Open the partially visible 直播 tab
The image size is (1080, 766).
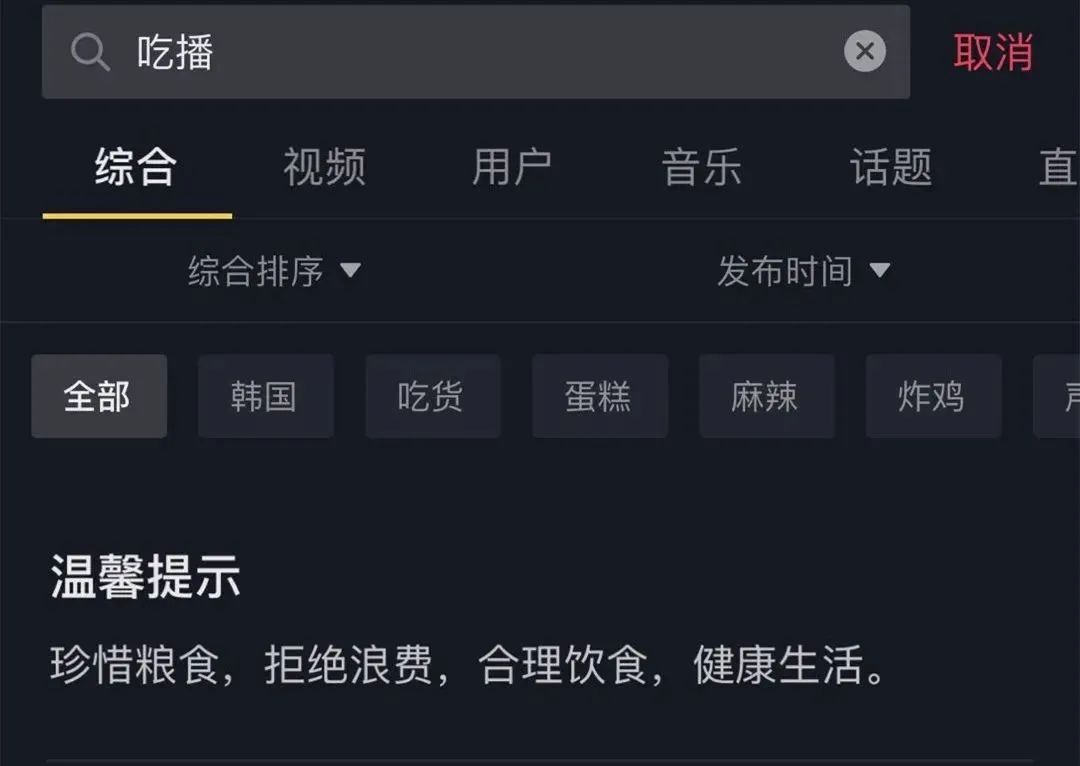pyautogui.click(x=1059, y=167)
